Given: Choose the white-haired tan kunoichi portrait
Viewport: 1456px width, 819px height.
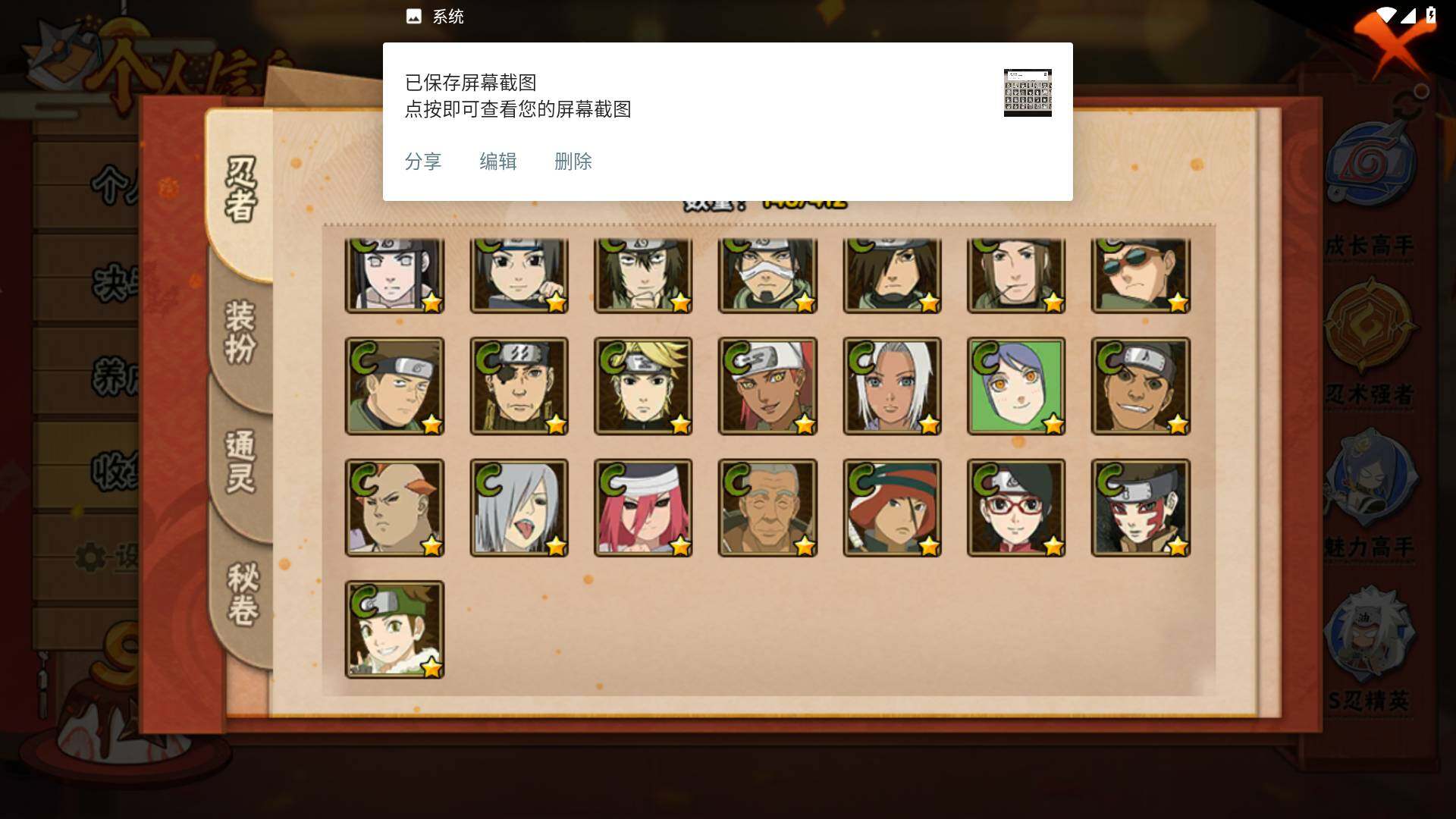Looking at the screenshot, I should click(x=892, y=386).
